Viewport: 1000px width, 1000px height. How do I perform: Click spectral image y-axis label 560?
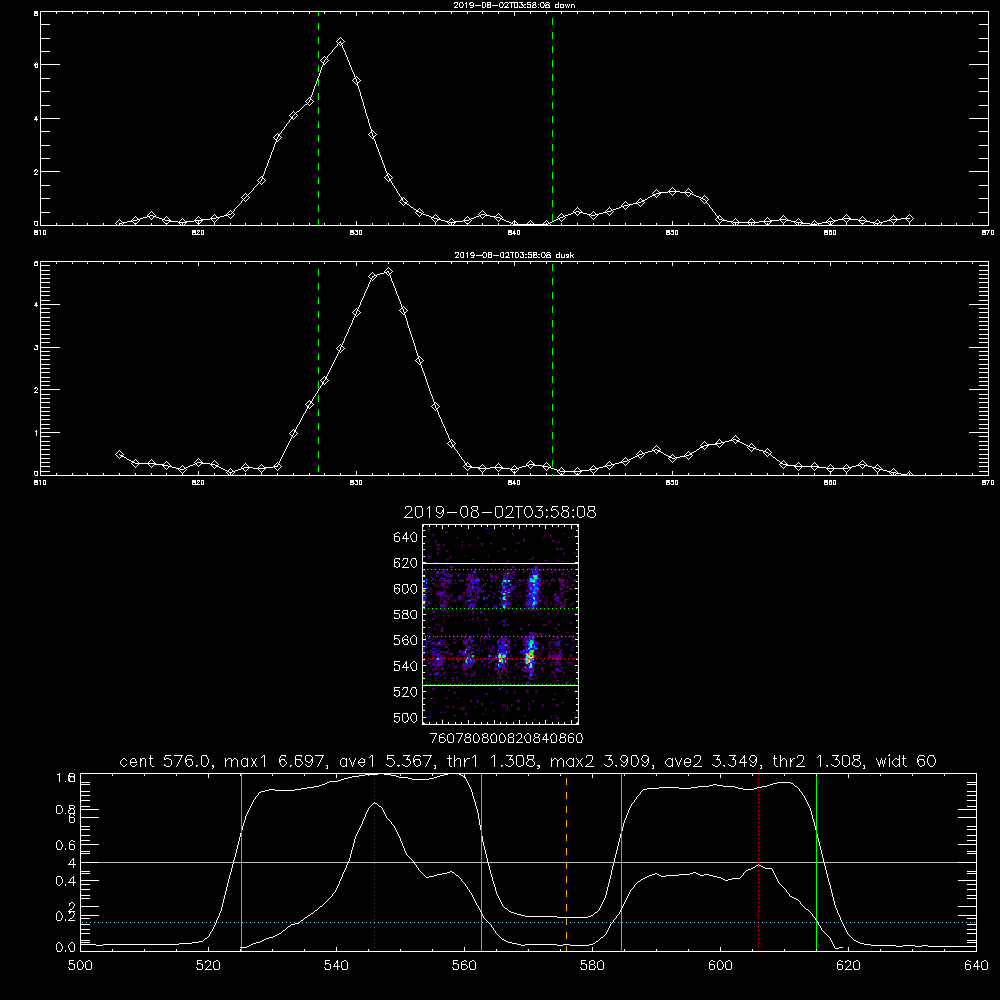point(405,640)
